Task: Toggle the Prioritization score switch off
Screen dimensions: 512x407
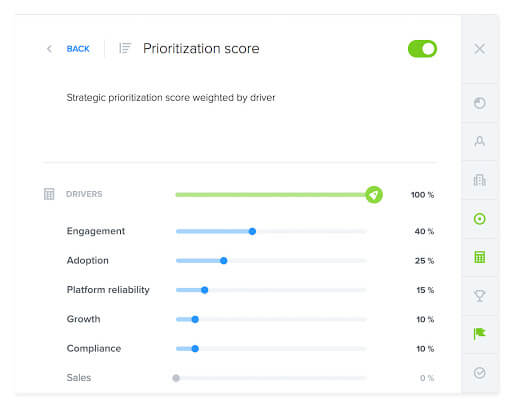Action: point(422,49)
